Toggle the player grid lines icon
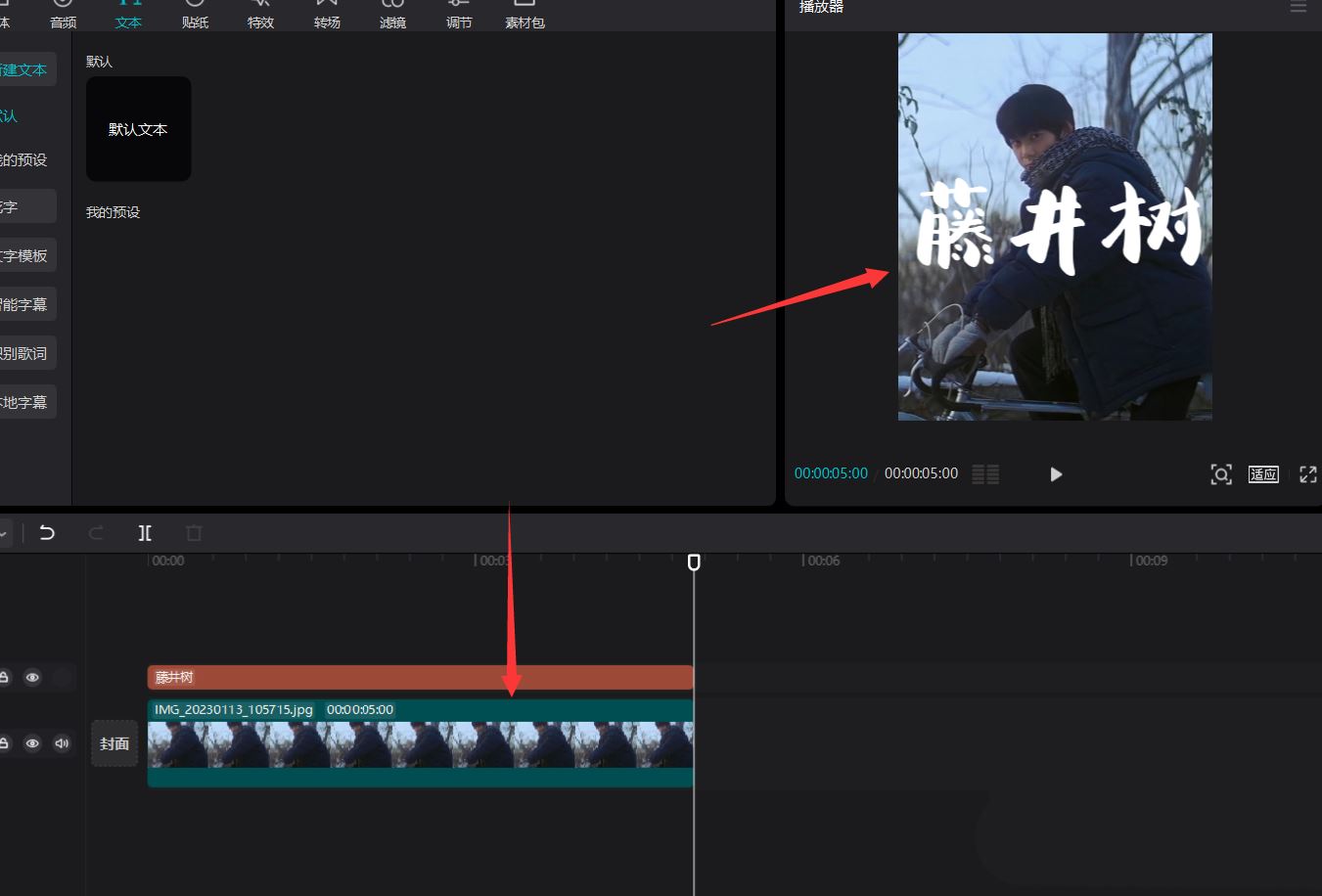Image resolution: width=1322 pixels, height=896 pixels. point(985,474)
